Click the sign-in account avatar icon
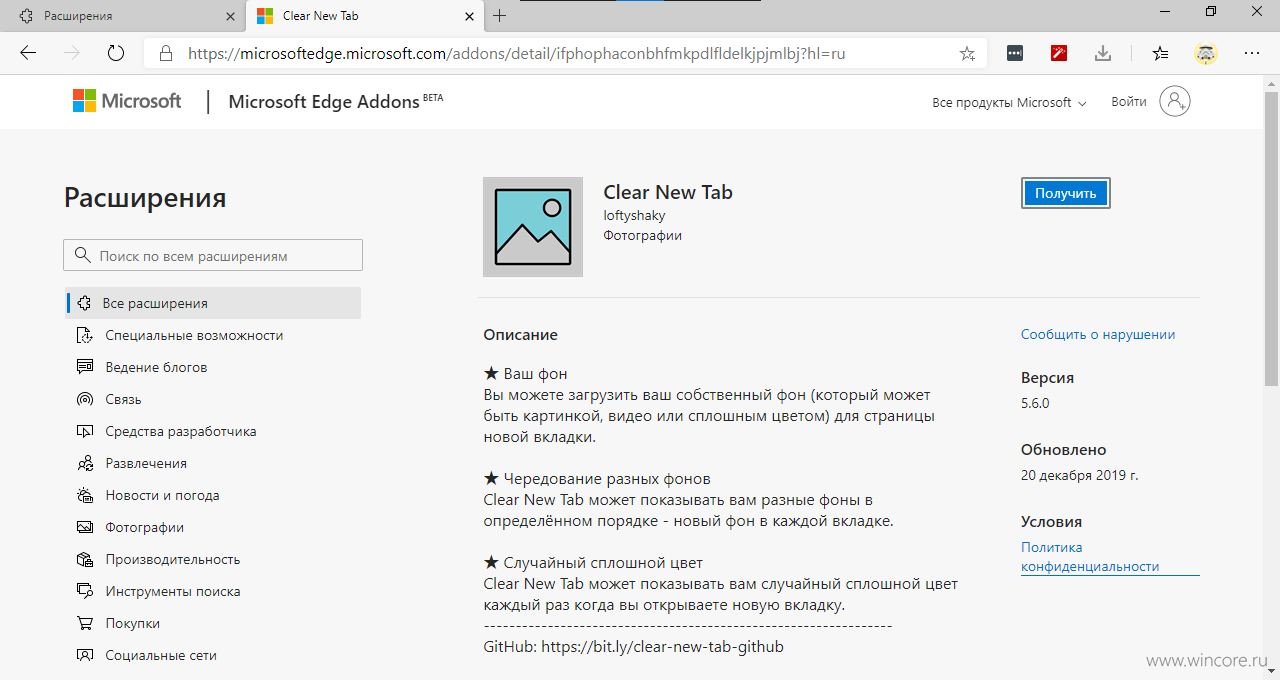Viewport: 1280px width, 680px height. click(x=1175, y=101)
